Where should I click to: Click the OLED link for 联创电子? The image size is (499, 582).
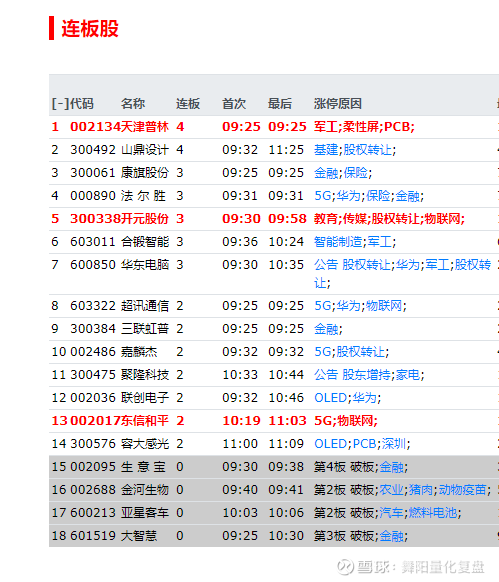[330, 398]
